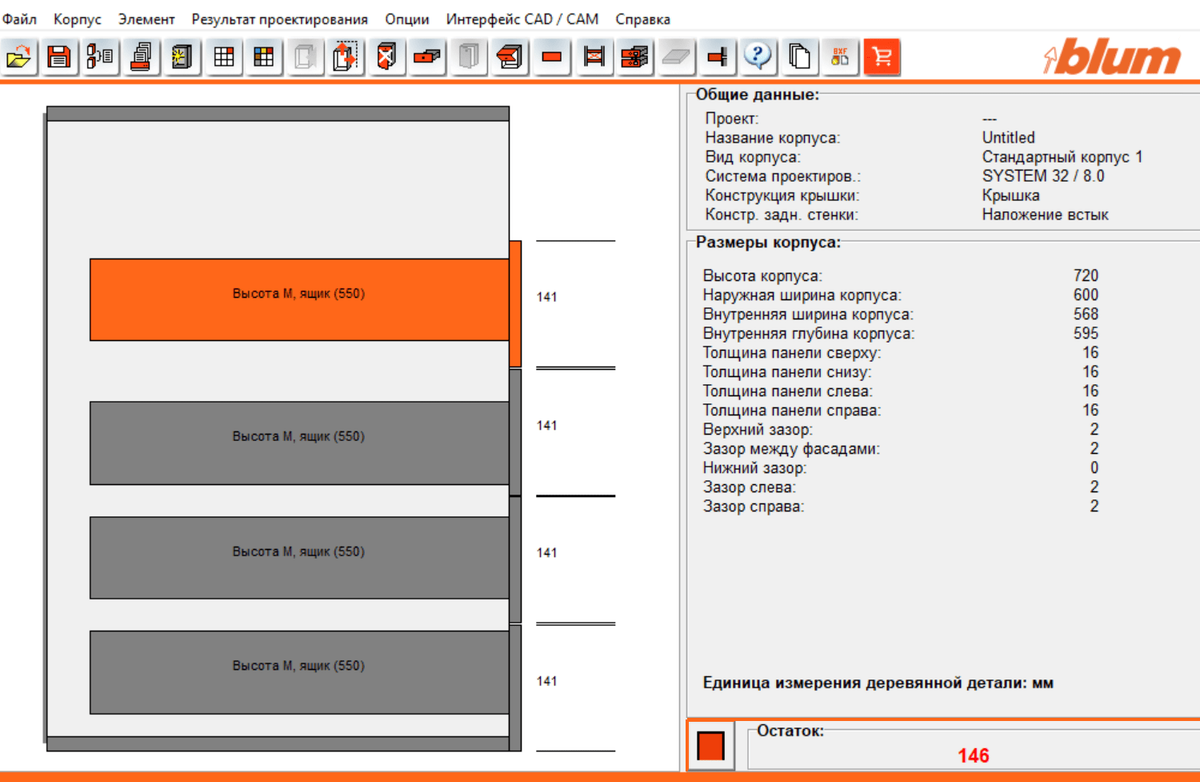Open help via the question mark icon
Viewport: 1200px width, 782px height.
[x=759, y=57]
